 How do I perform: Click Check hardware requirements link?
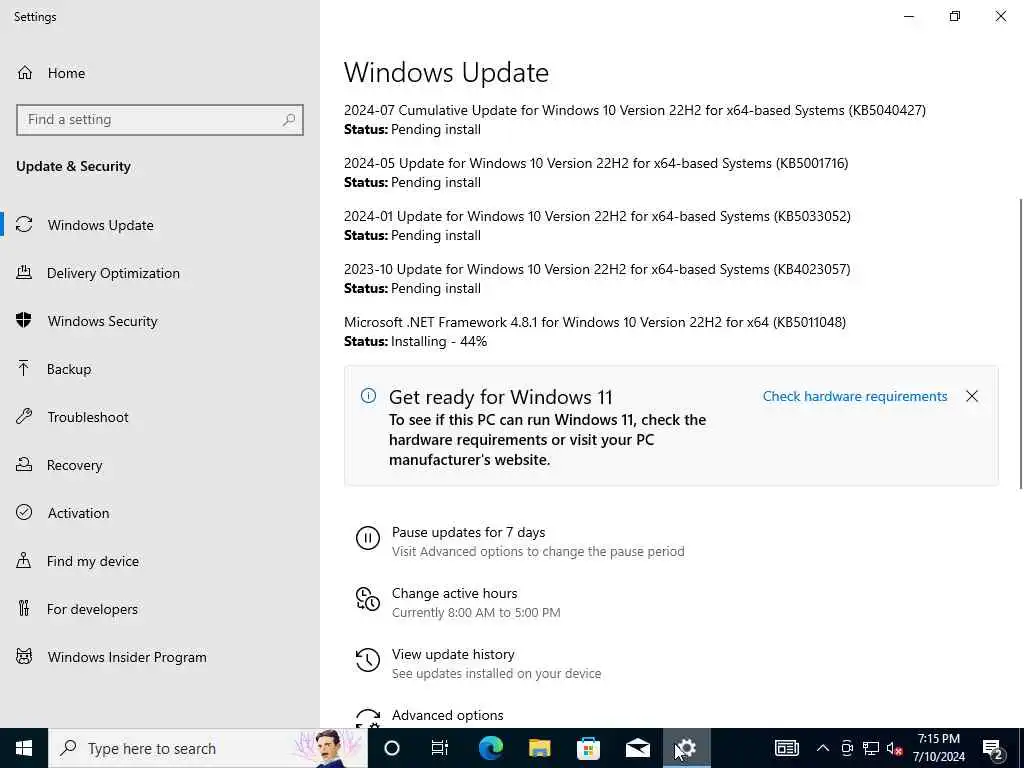(x=855, y=396)
